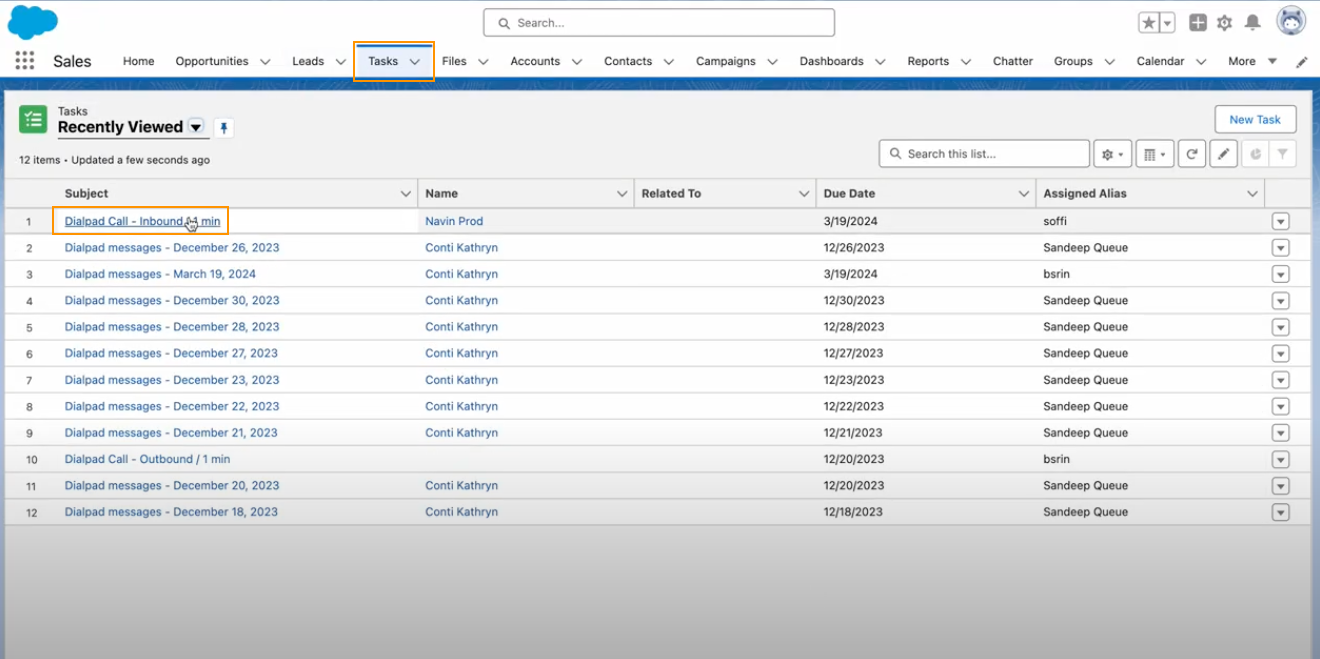Expand the Opportunities tab chevron menu

[265, 62]
